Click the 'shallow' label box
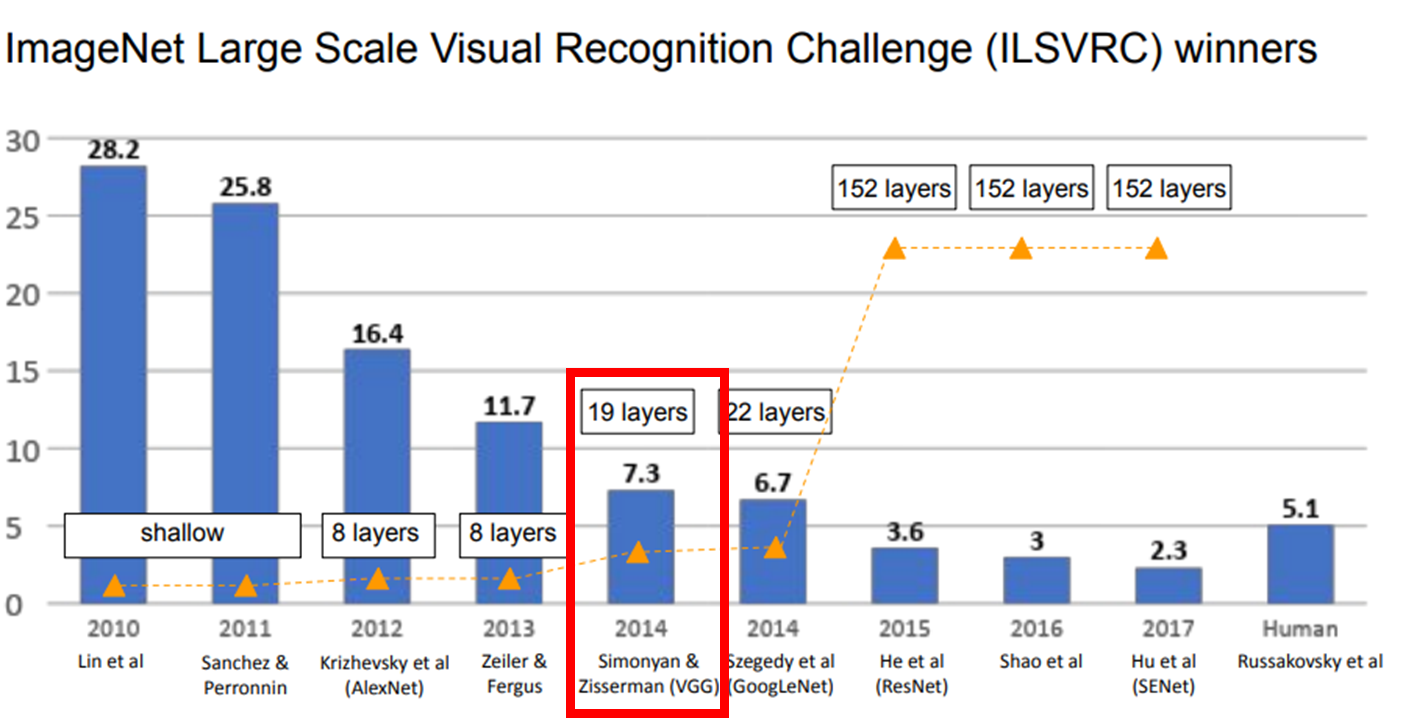Image resolution: width=1403 pixels, height=718 pixels. (182, 534)
